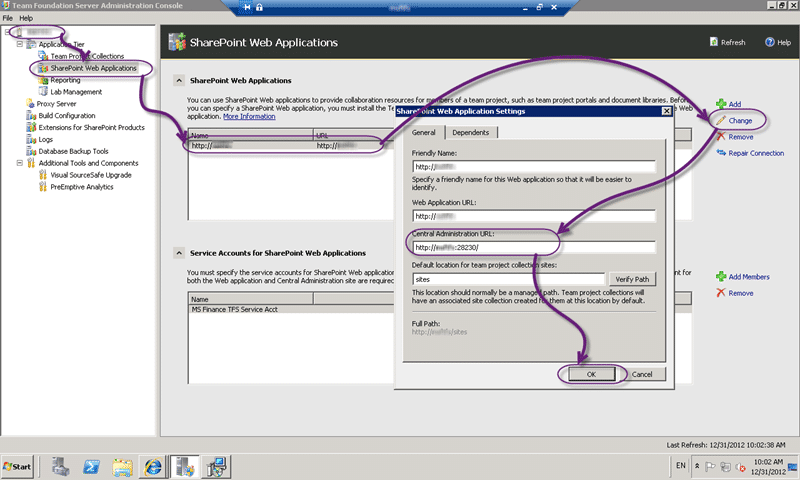Viewport: 800px width, 480px height.
Task: Click the green plus Add icon
Action: (x=721, y=104)
